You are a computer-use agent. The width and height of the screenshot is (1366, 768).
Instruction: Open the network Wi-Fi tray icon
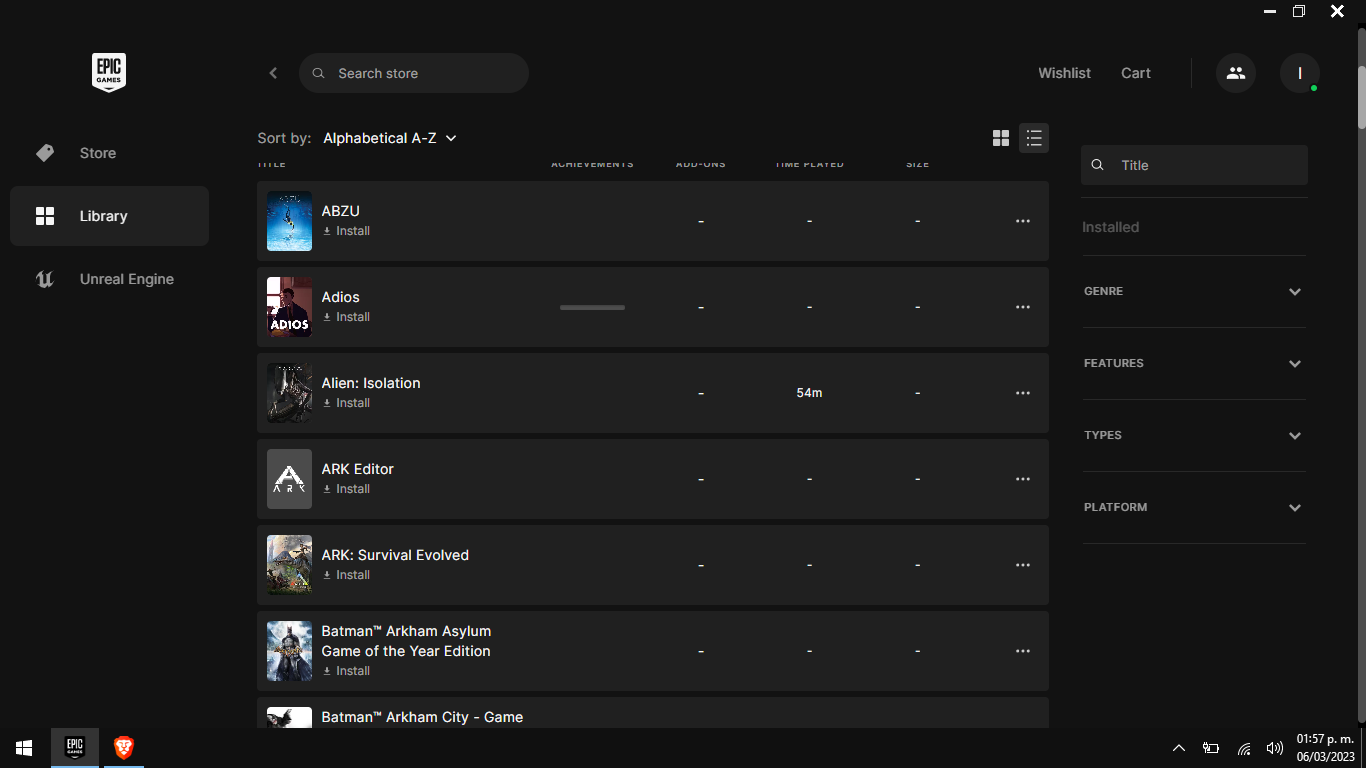tap(1244, 748)
